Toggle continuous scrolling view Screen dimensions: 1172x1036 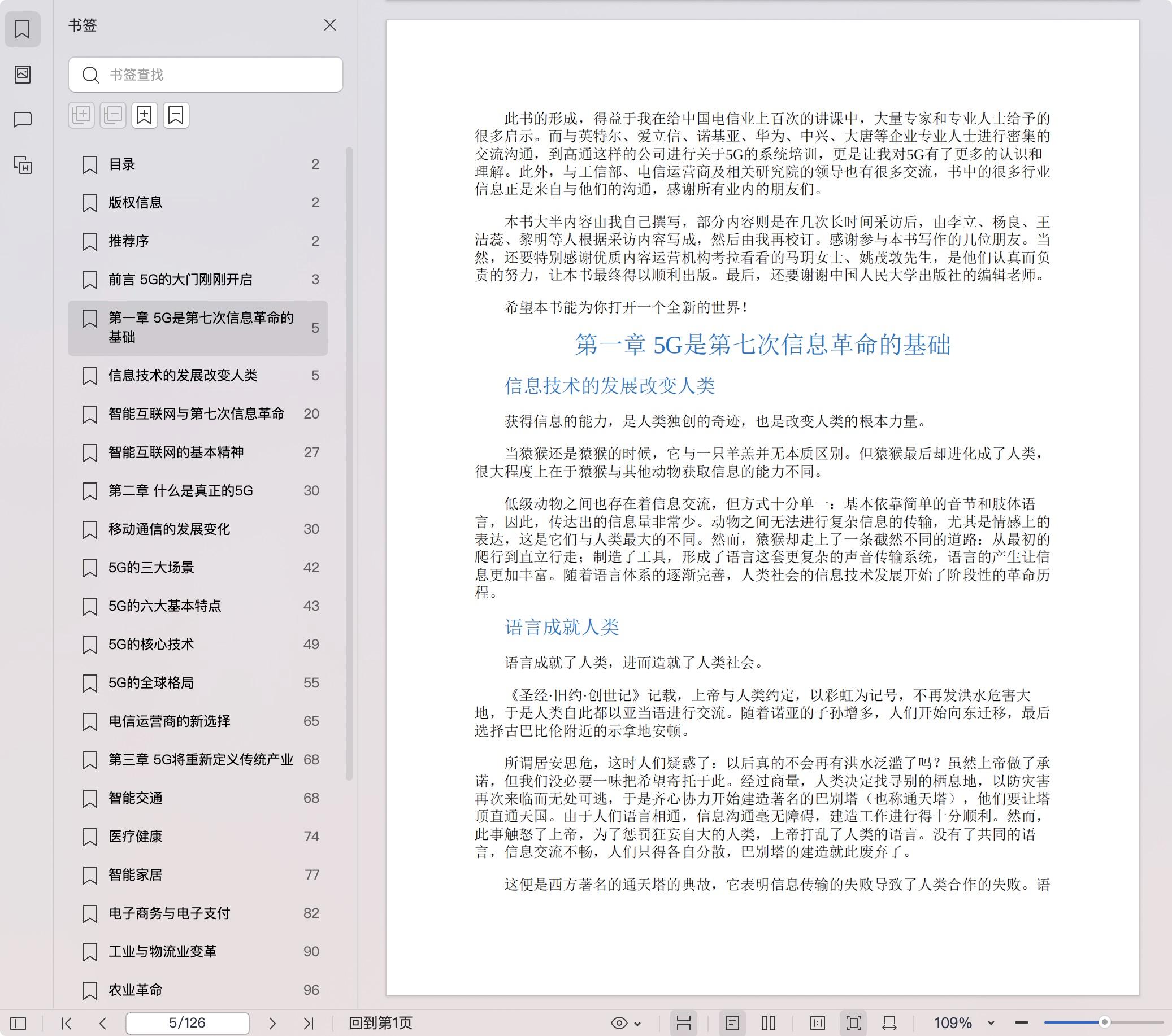tap(683, 1023)
